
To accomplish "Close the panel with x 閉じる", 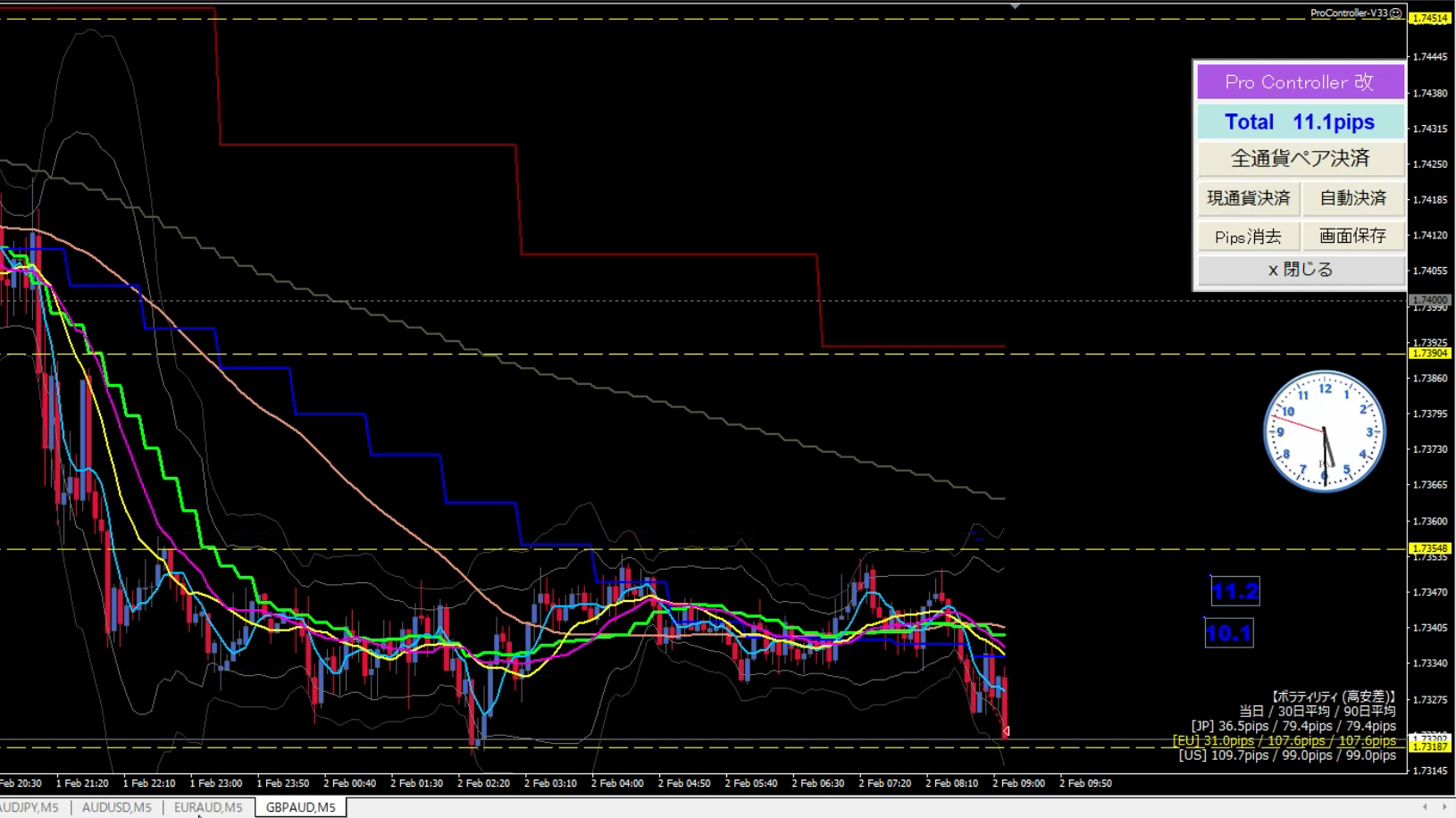I will point(1301,270).
